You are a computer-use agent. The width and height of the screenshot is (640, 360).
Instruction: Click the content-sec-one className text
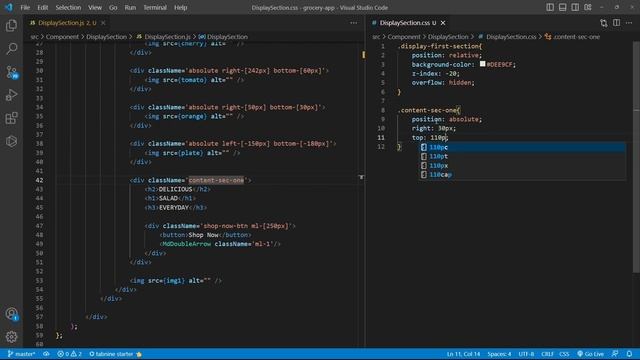[x=216, y=180]
